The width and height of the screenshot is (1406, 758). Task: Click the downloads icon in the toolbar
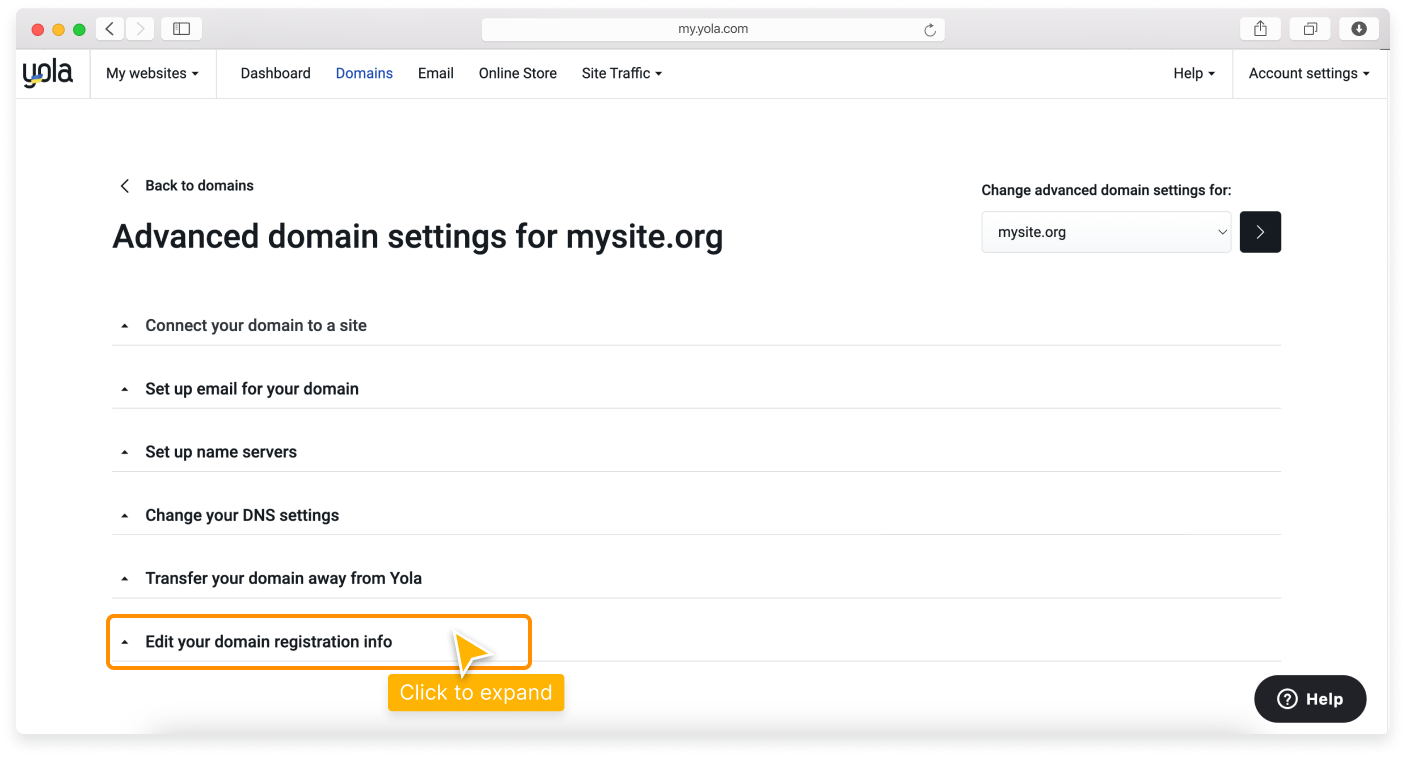(x=1358, y=28)
